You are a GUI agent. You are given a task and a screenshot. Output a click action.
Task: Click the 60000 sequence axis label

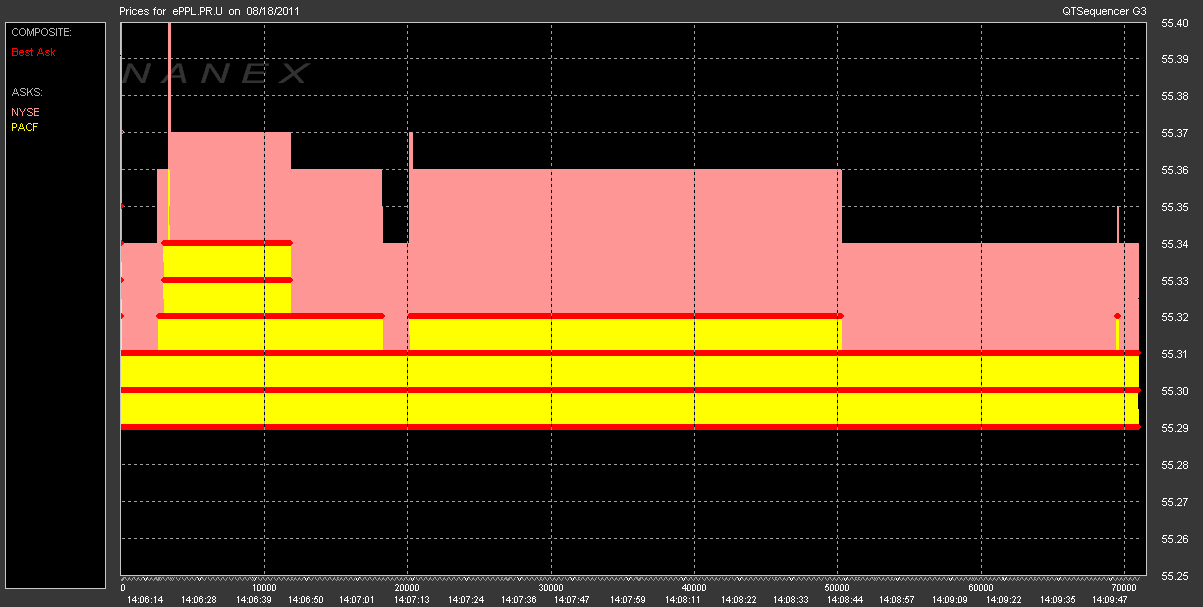pyautogui.click(x=981, y=588)
